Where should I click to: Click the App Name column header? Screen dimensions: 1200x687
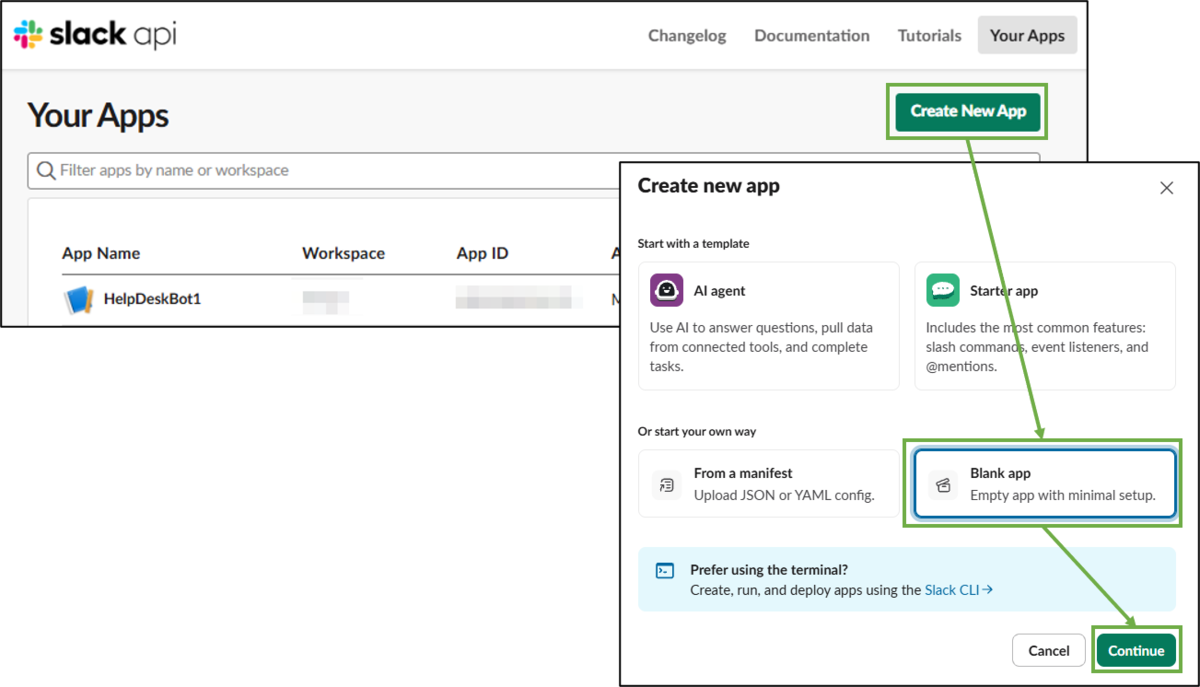pyautogui.click(x=101, y=253)
